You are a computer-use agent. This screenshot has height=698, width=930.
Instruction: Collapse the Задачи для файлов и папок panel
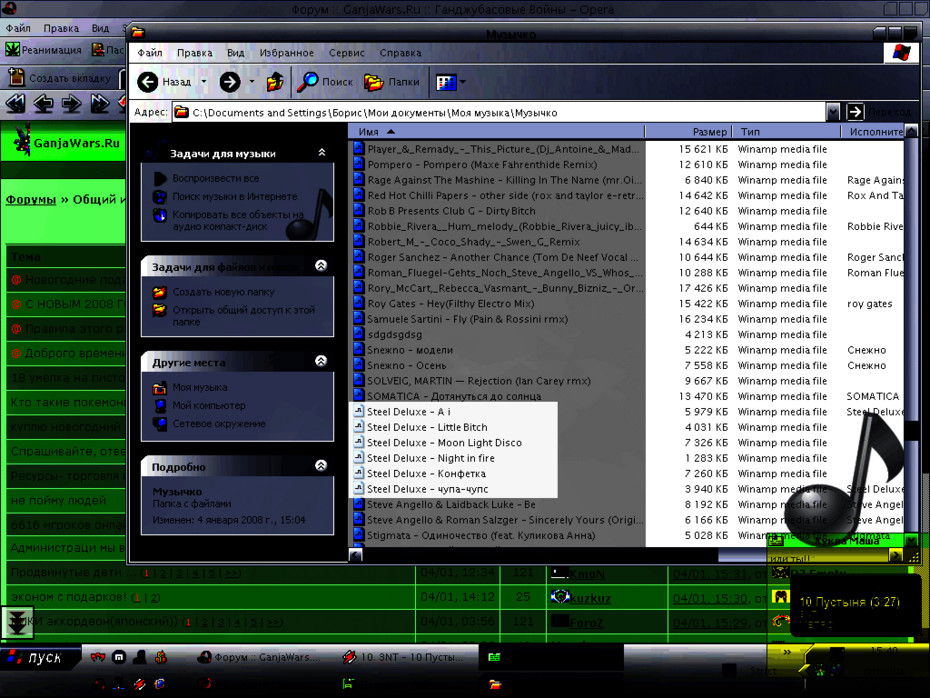point(321,266)
